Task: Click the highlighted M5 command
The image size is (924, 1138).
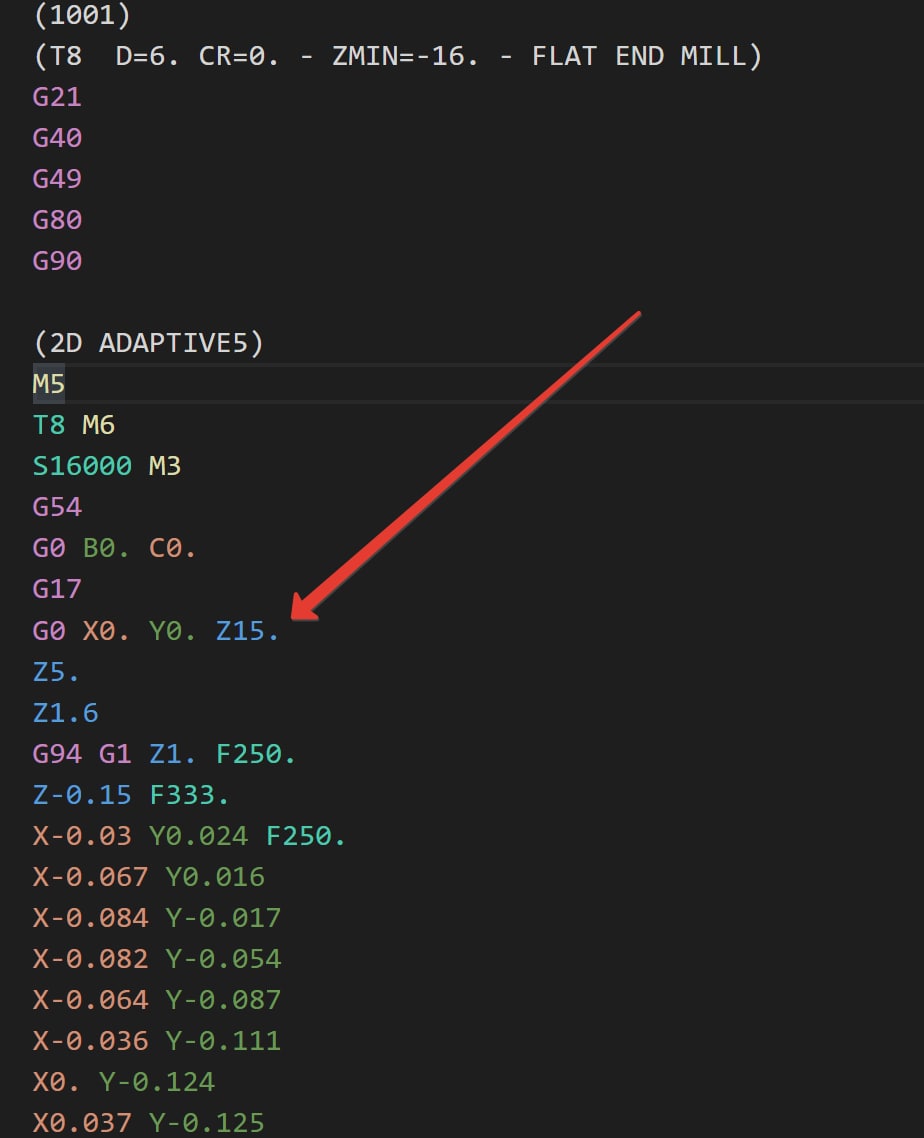Action: 49,384
